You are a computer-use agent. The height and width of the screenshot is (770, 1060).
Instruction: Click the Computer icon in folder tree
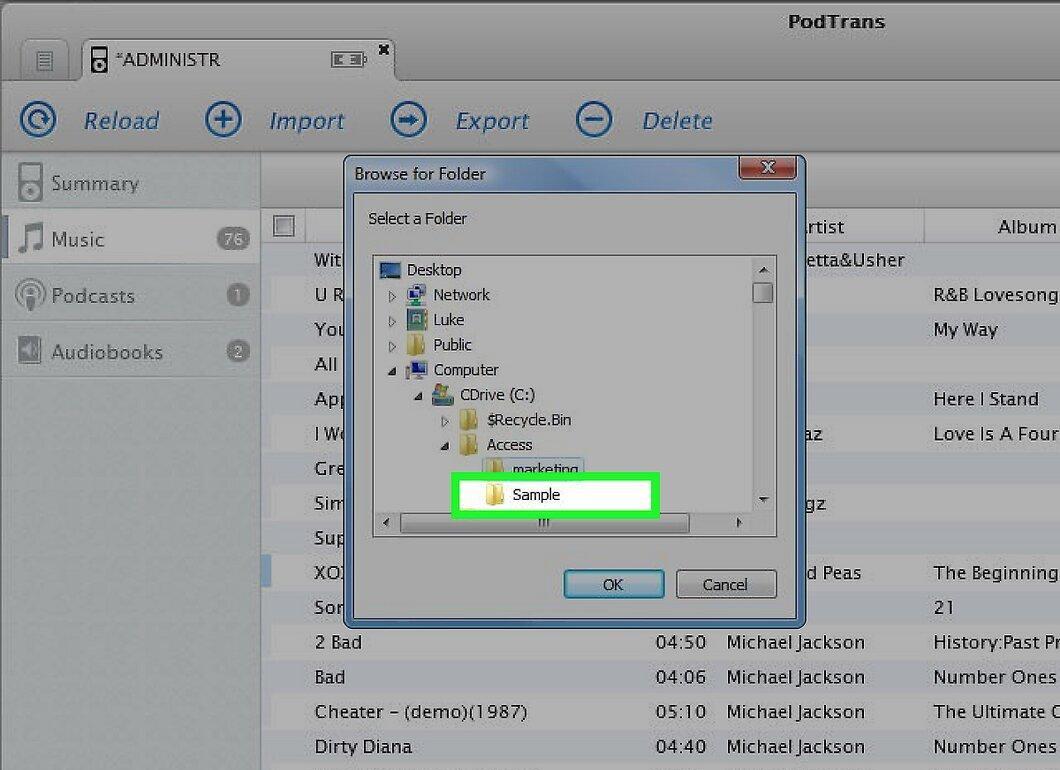click(x=416, y=370)
